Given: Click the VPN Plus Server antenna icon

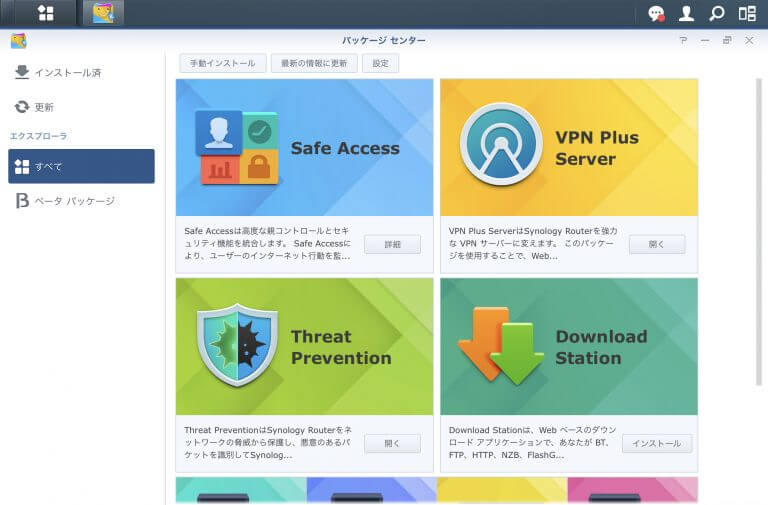Looking at the screenshot, I should point(501,144).
